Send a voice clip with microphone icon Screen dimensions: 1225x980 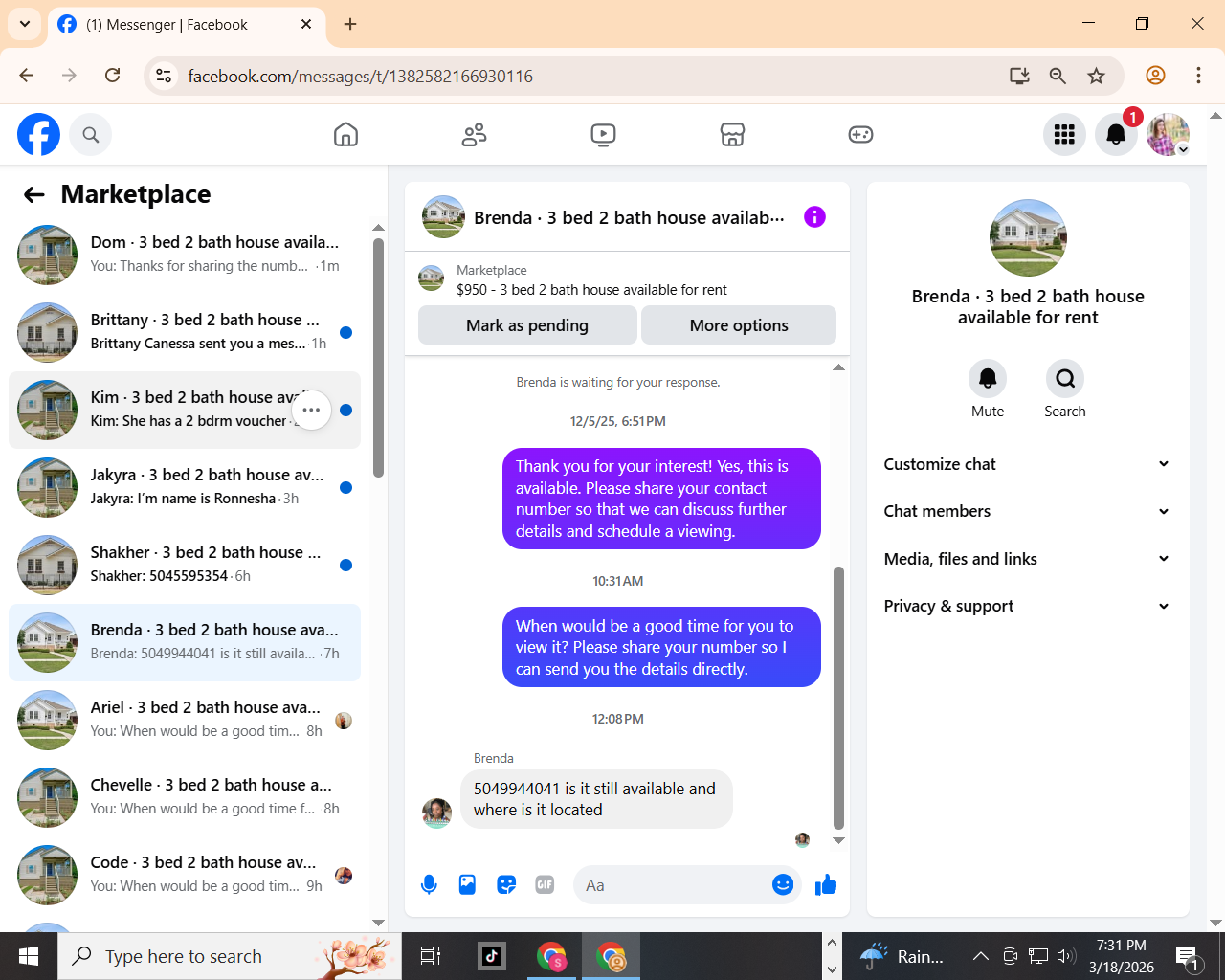pyautogui.click(x=429, y=885)
